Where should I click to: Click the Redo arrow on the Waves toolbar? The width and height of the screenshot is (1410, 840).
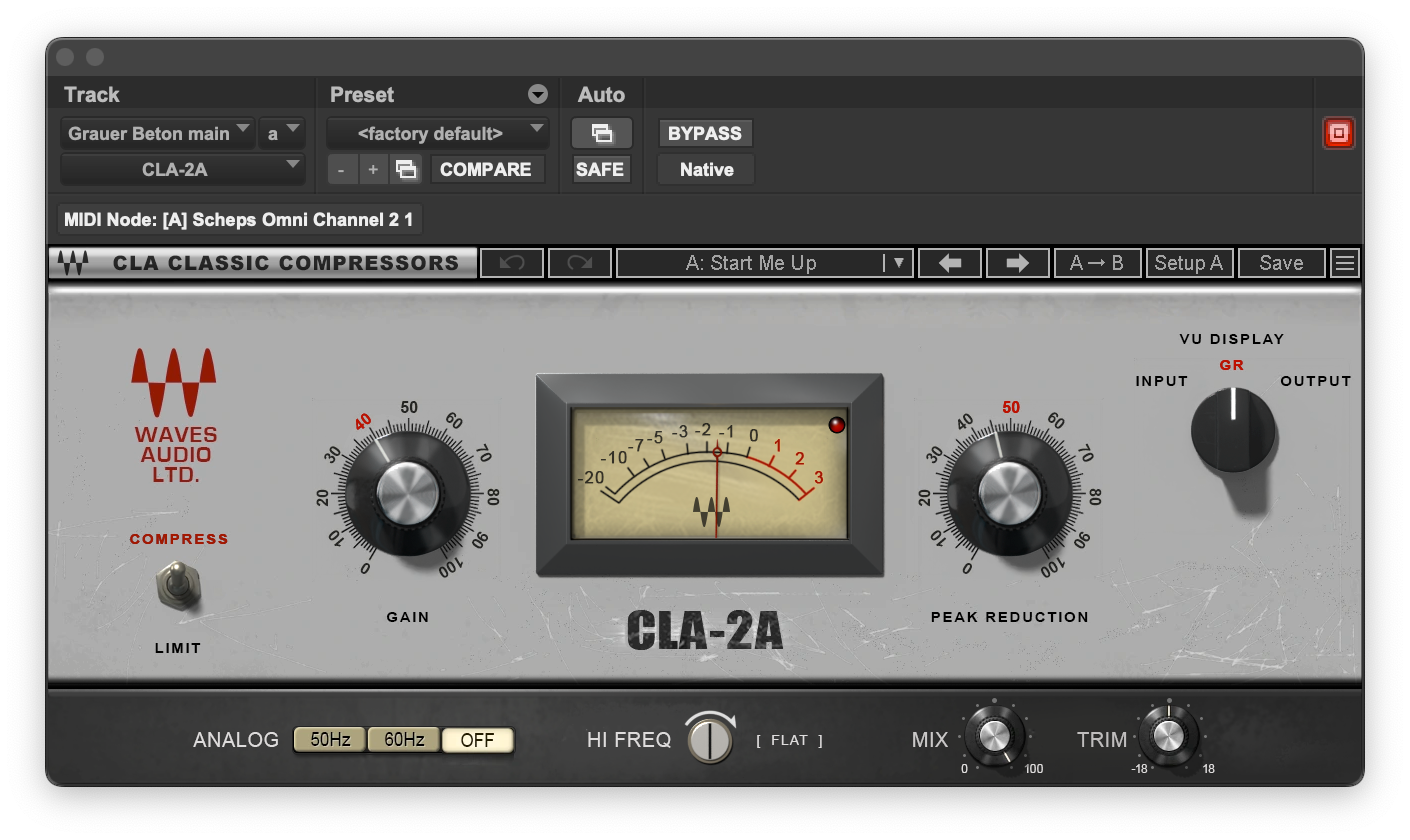(578, 262)
